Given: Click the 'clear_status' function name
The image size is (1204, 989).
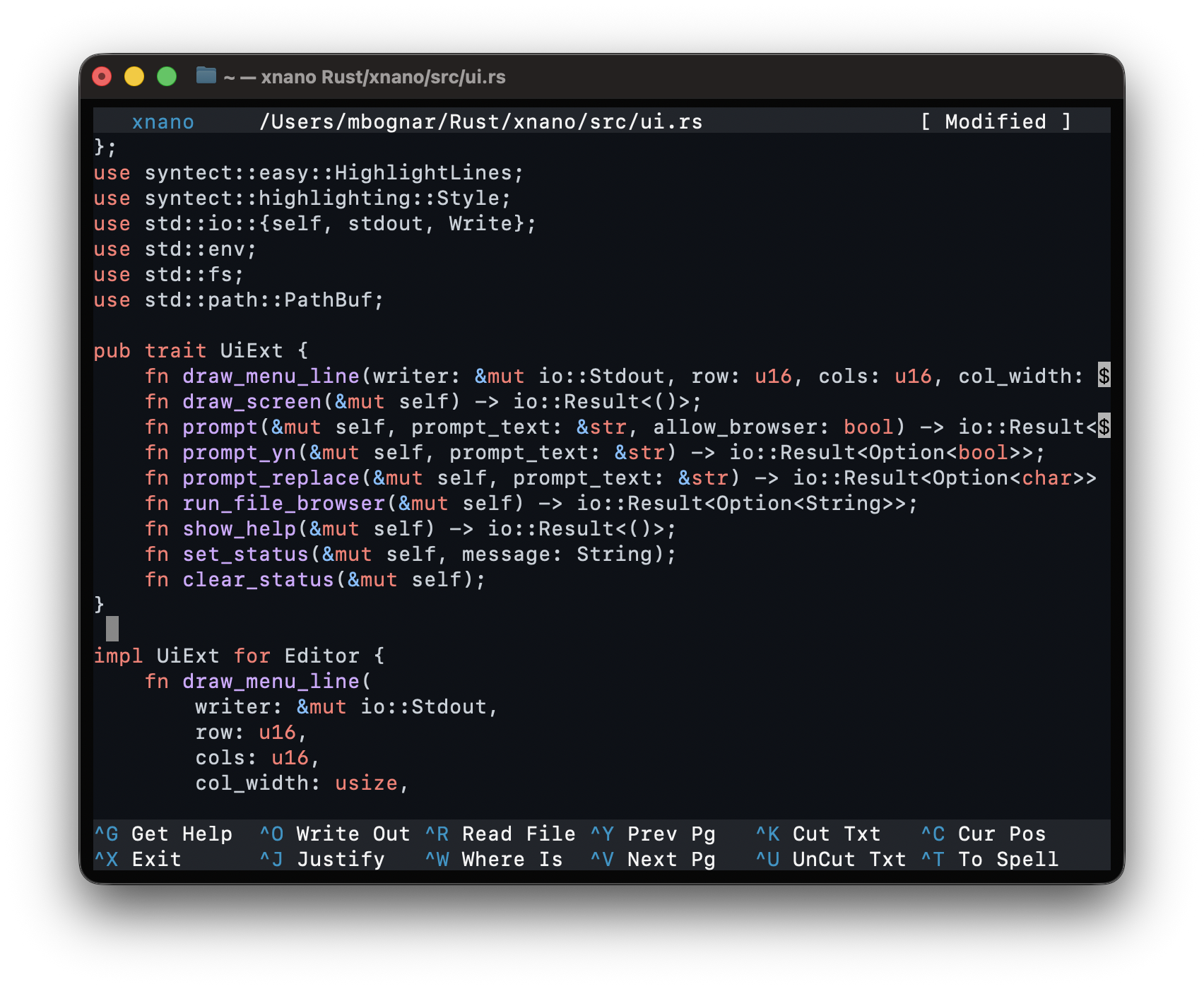Looking at the screenshot, I should point(259,579).
